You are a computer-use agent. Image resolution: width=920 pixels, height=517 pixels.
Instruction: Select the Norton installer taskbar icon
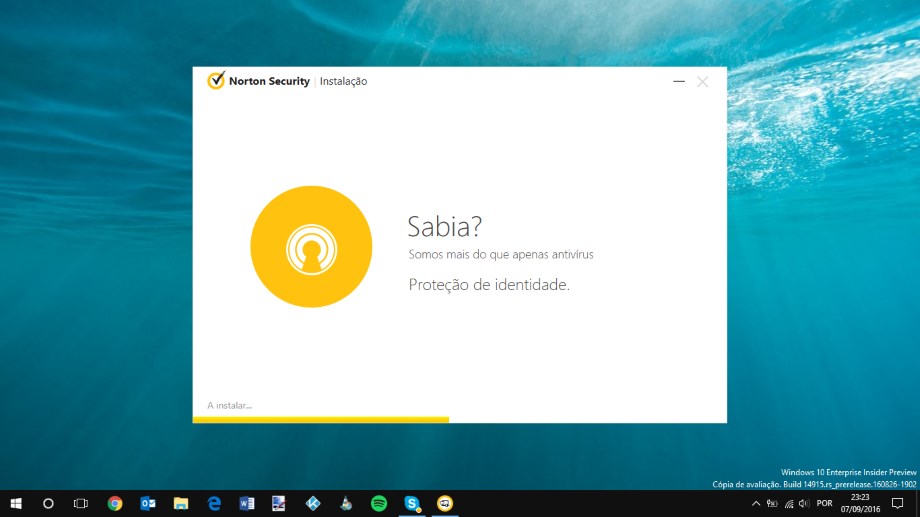coord(444,503)
